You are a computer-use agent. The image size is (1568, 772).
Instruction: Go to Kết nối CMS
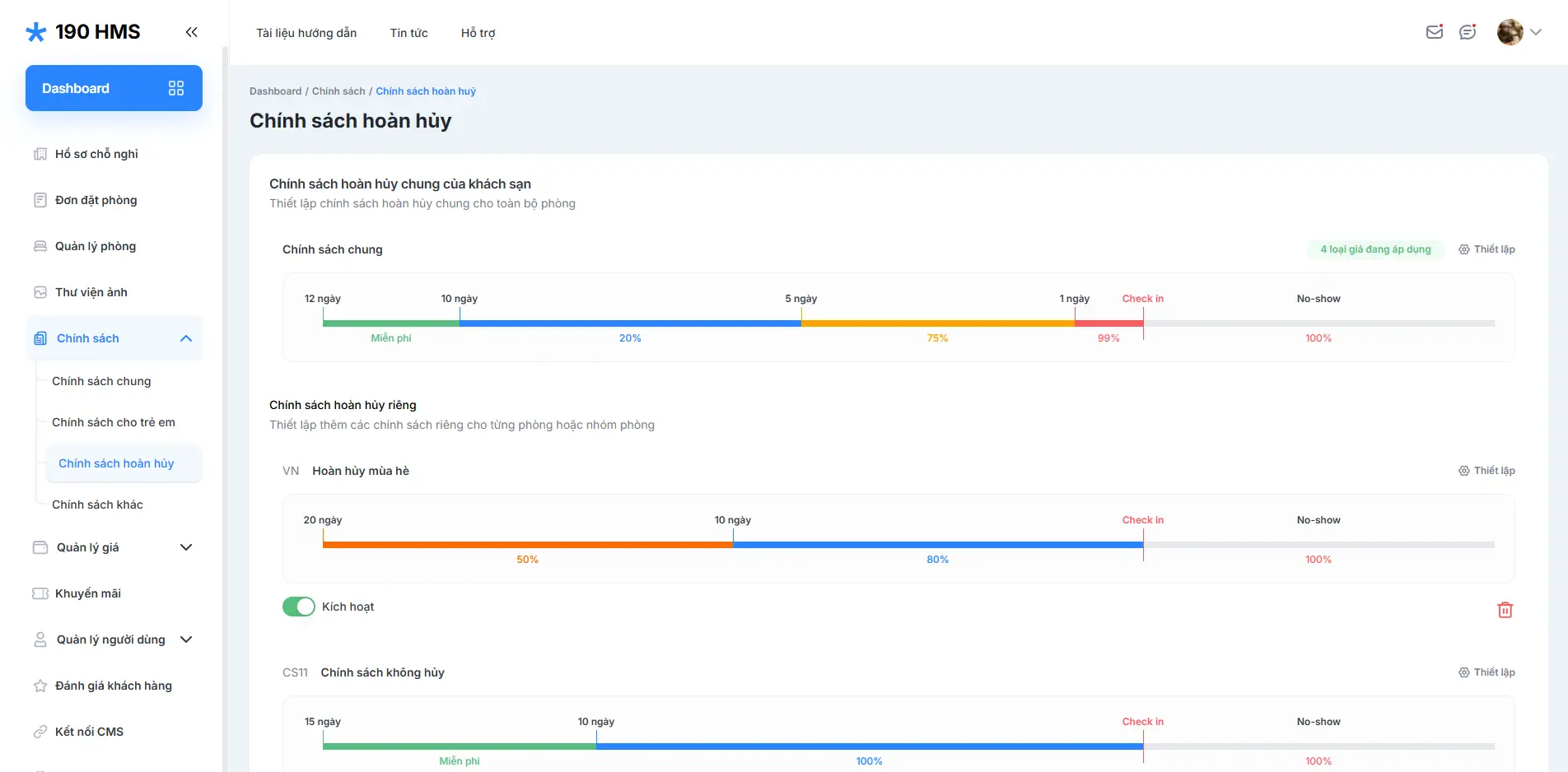click(89, 732)
